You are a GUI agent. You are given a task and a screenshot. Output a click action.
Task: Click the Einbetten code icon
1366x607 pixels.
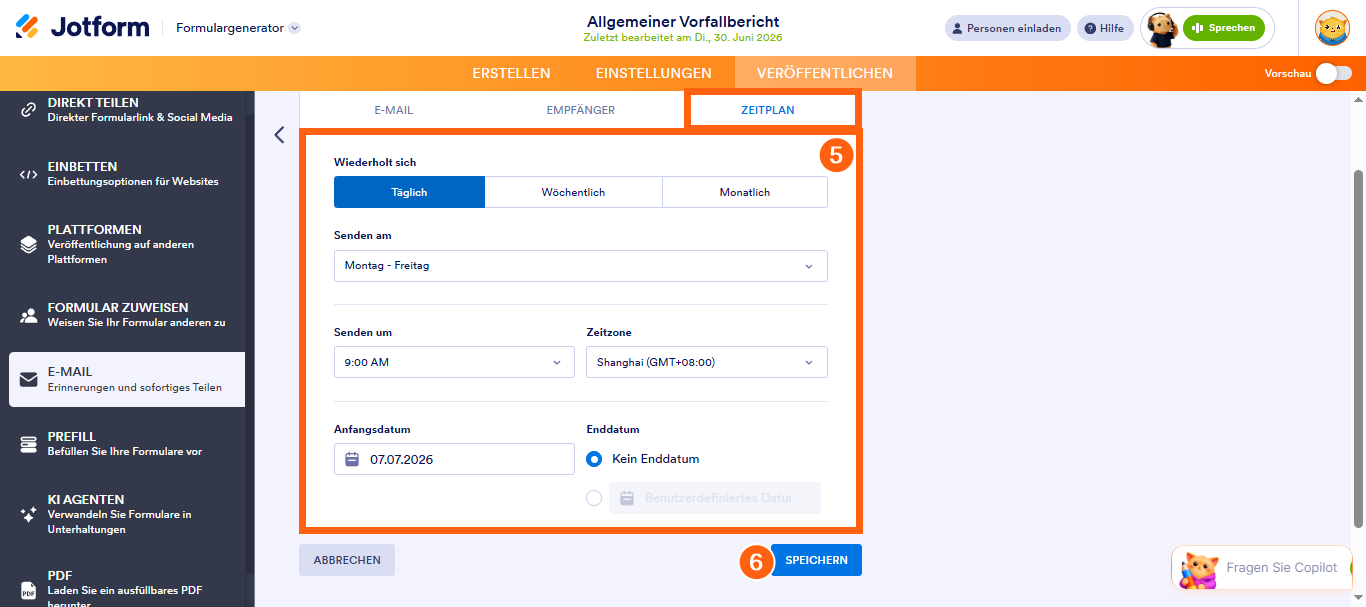click(x=28, y=174)
